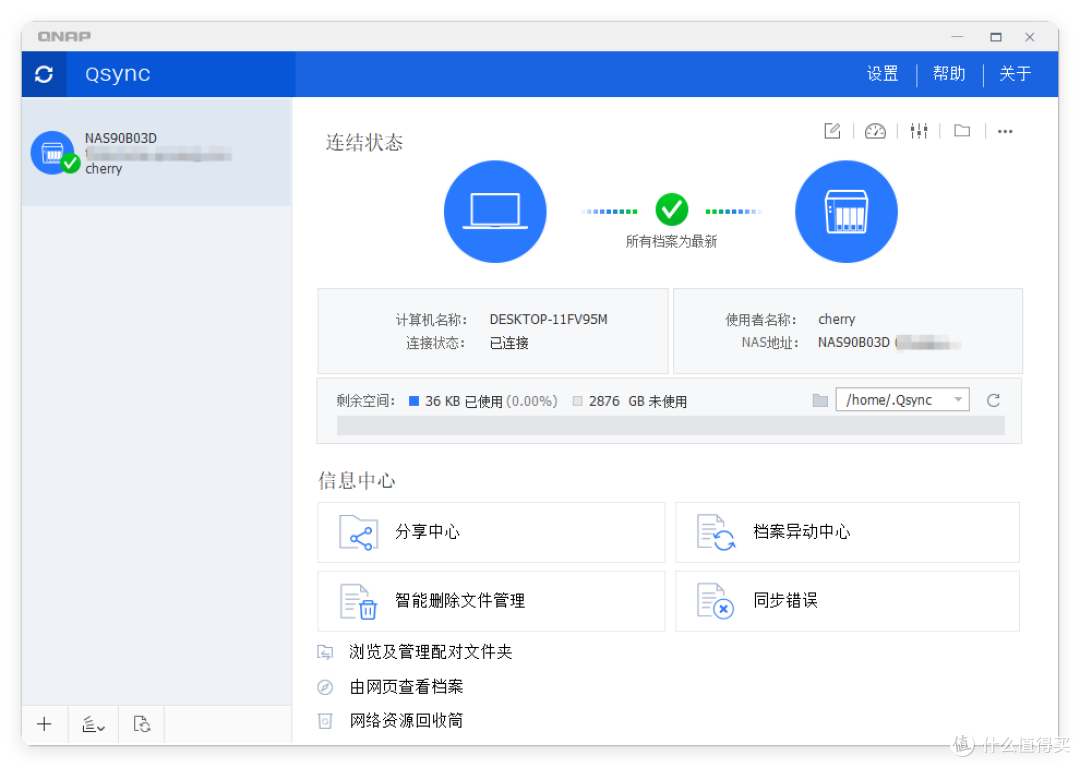This screenshot has width=1080, height=767.
Task: Click the 已连接 connection status text
Action: [509, 343]
